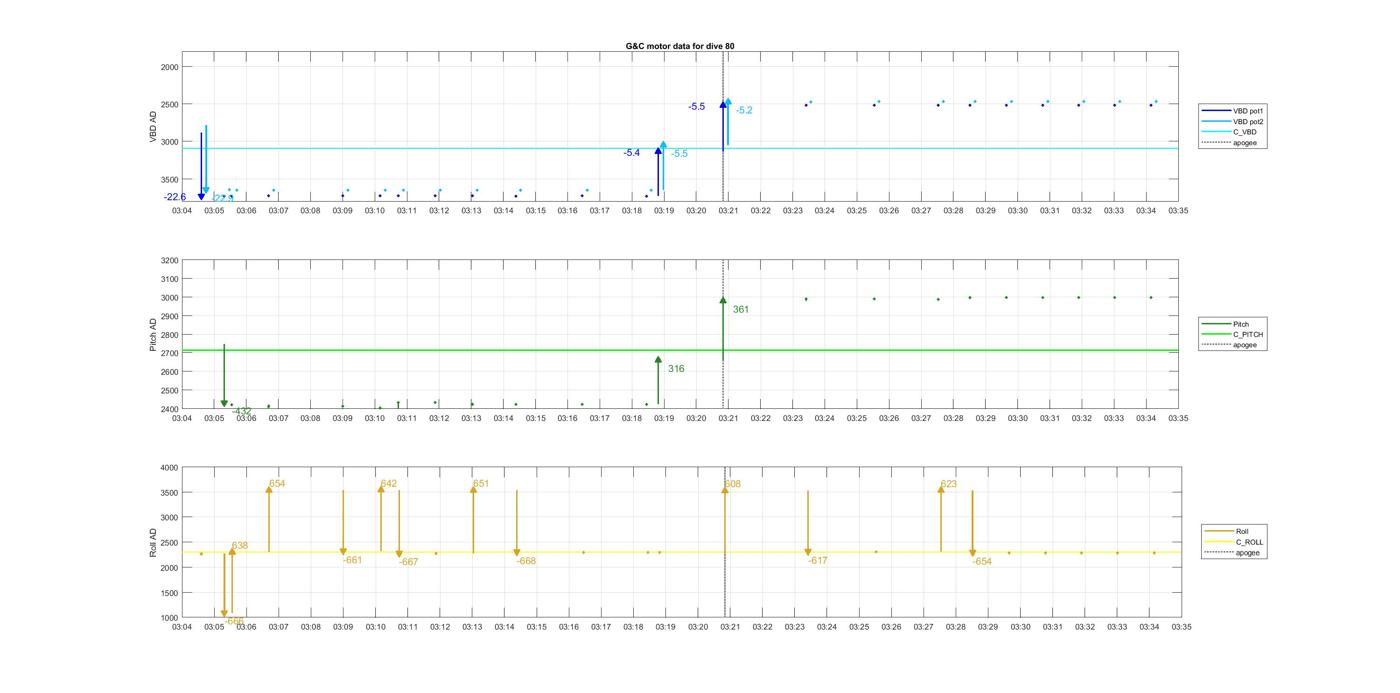Click the "-617" roll data label
Viewport: 1400px width, 693px height.
[818, 561]
